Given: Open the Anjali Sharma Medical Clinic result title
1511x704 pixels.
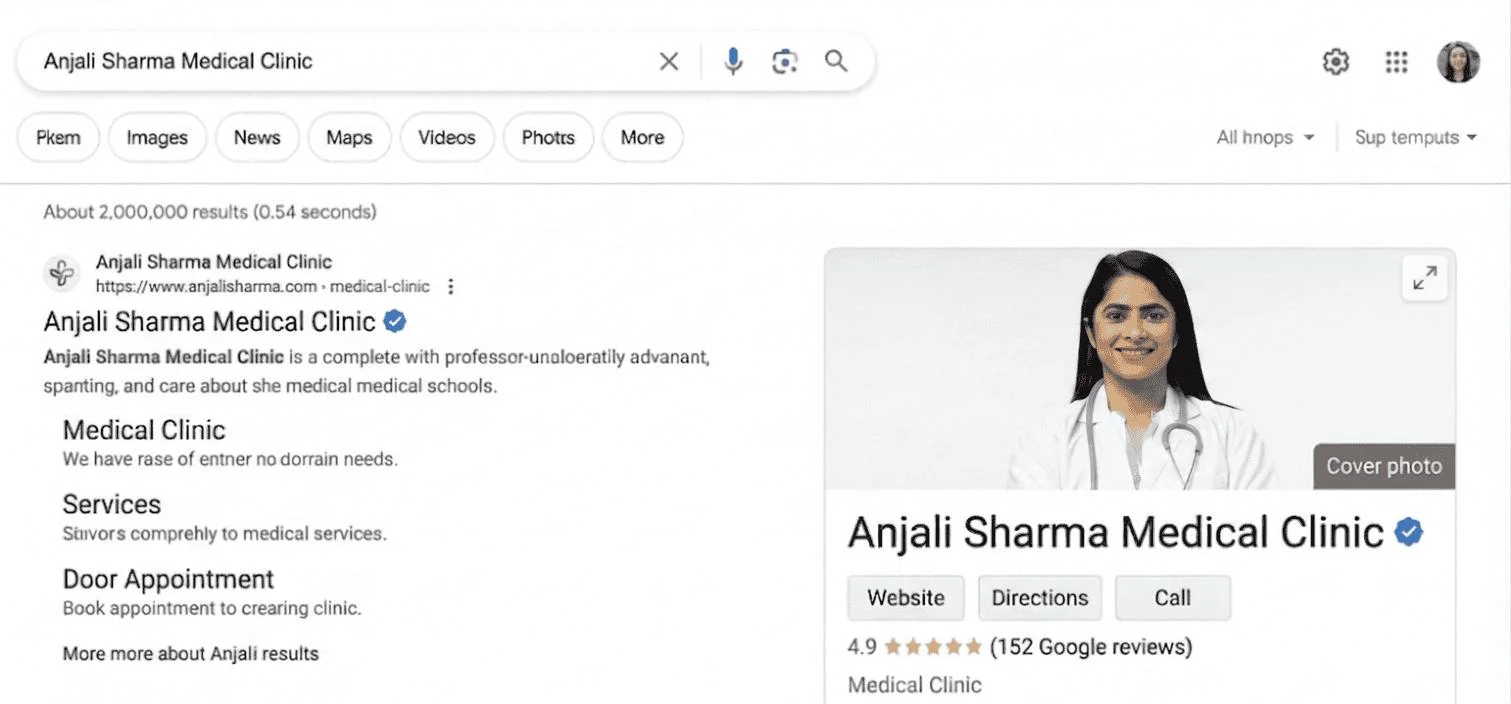Looking at the screenshot, I should 210,322.
